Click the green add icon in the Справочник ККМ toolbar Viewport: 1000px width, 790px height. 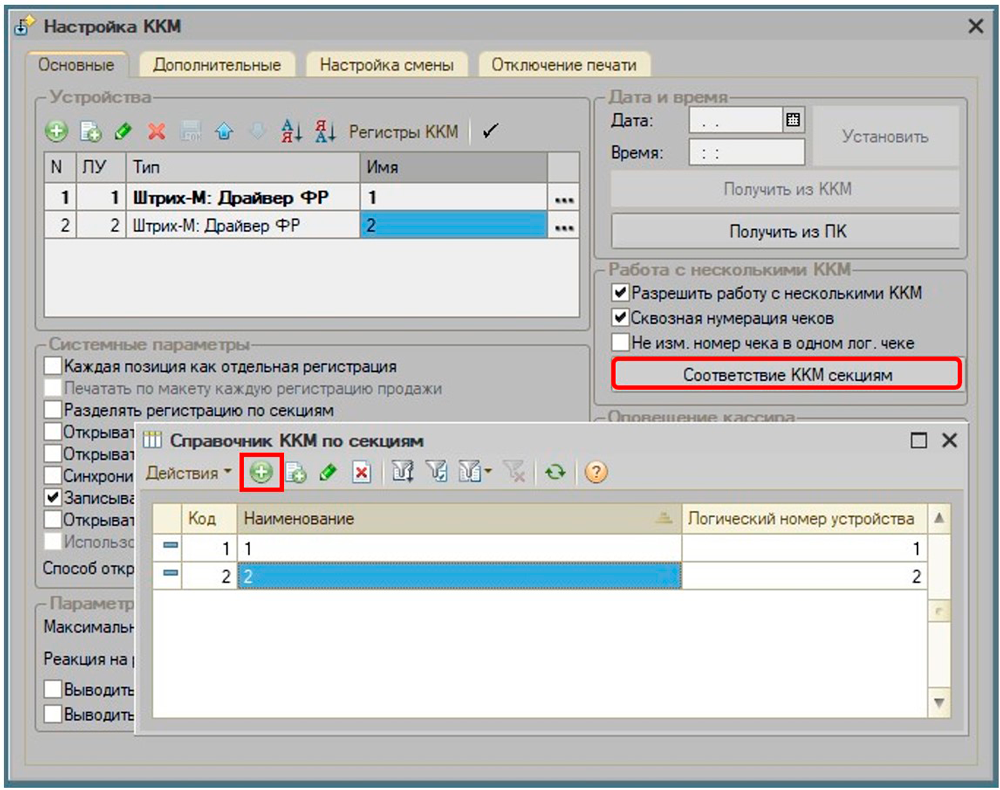(x=262, y=473)
